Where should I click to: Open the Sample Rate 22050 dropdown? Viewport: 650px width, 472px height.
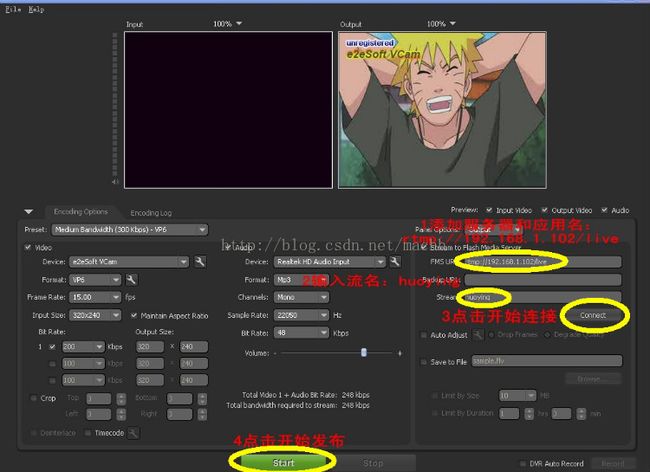(x=301, y=315)
